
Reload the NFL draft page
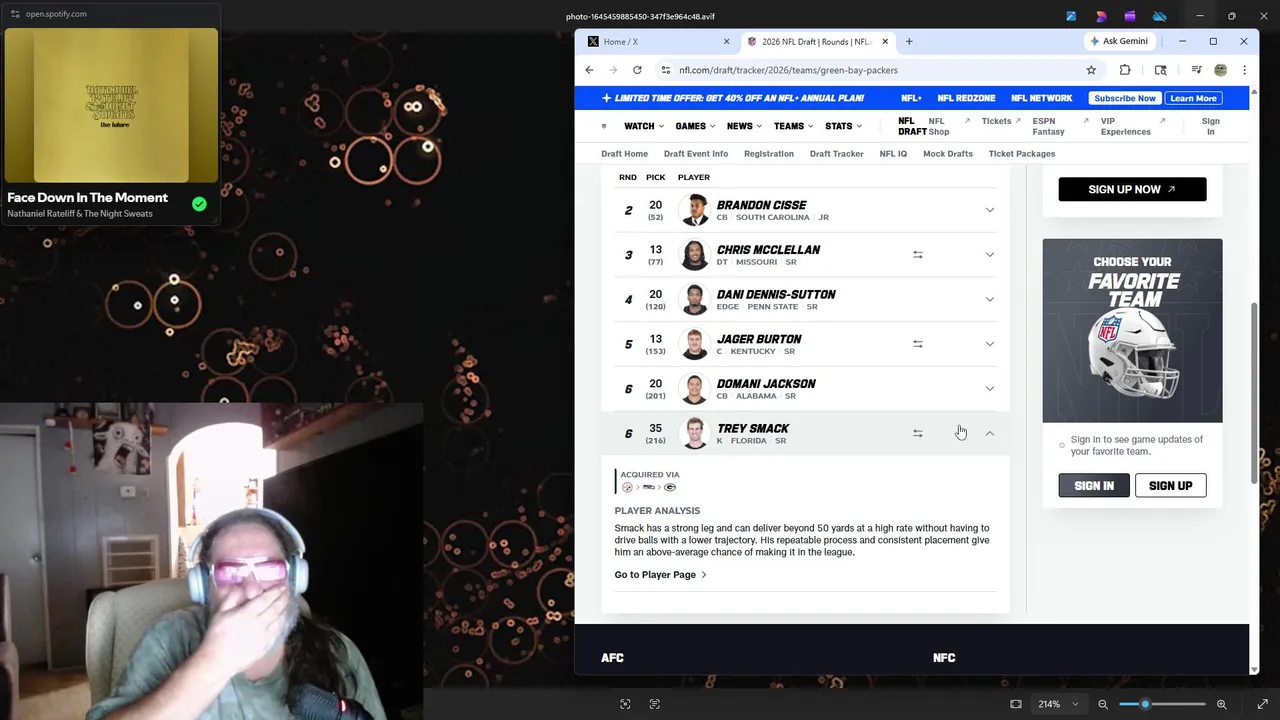tap(637, 70)
